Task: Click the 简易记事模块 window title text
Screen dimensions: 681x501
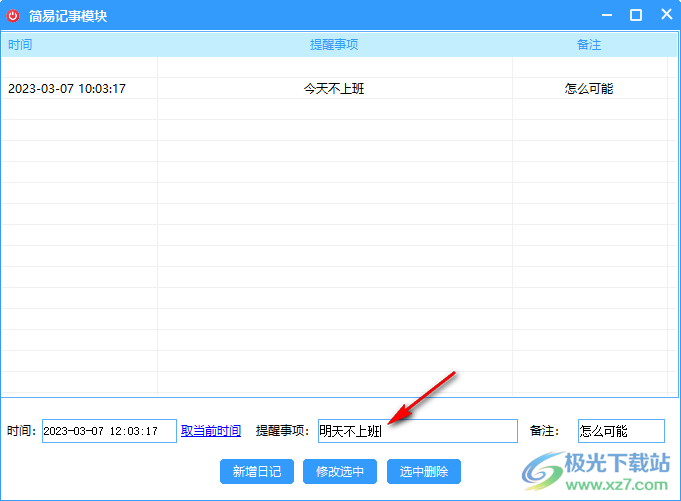Action: (68, 15)
